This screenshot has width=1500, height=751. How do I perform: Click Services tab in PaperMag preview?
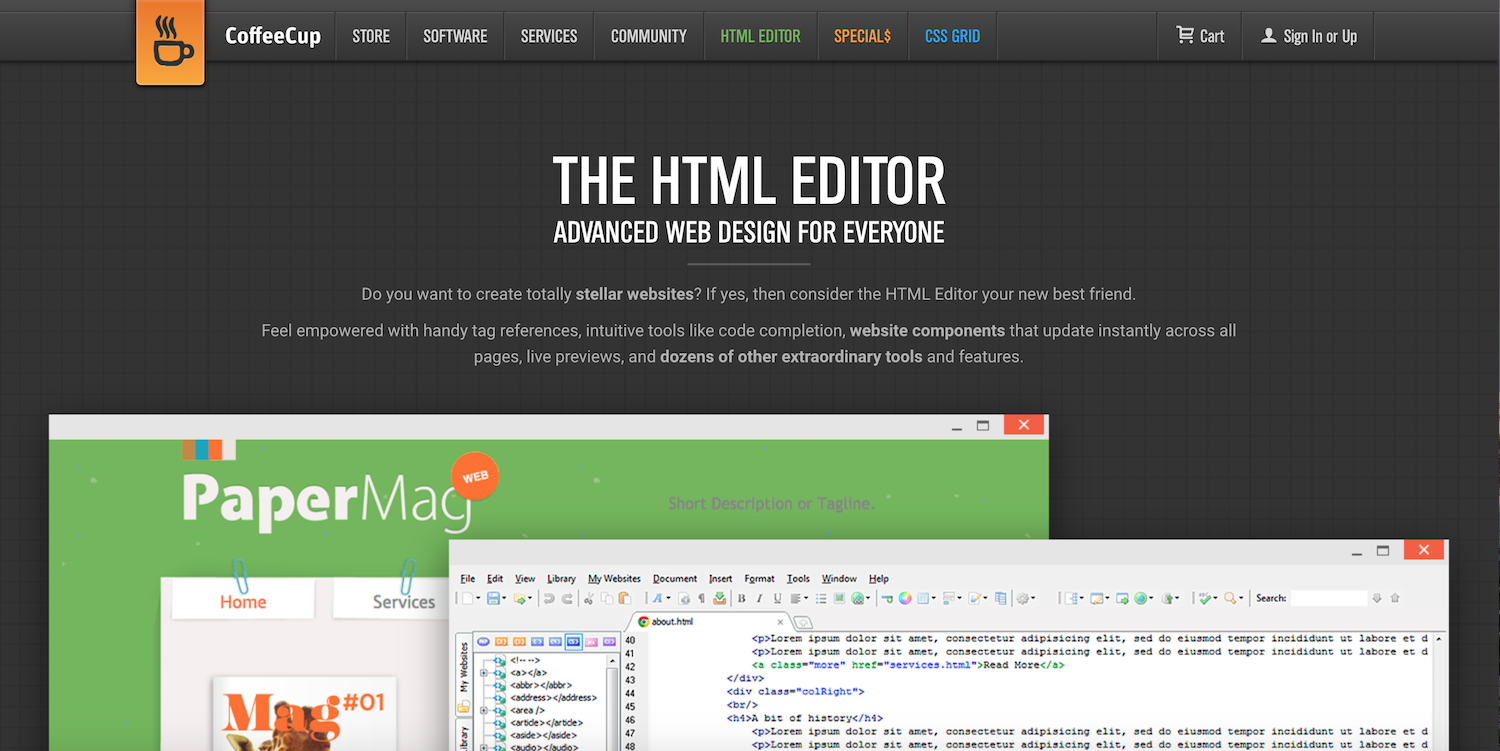[404, 601]
